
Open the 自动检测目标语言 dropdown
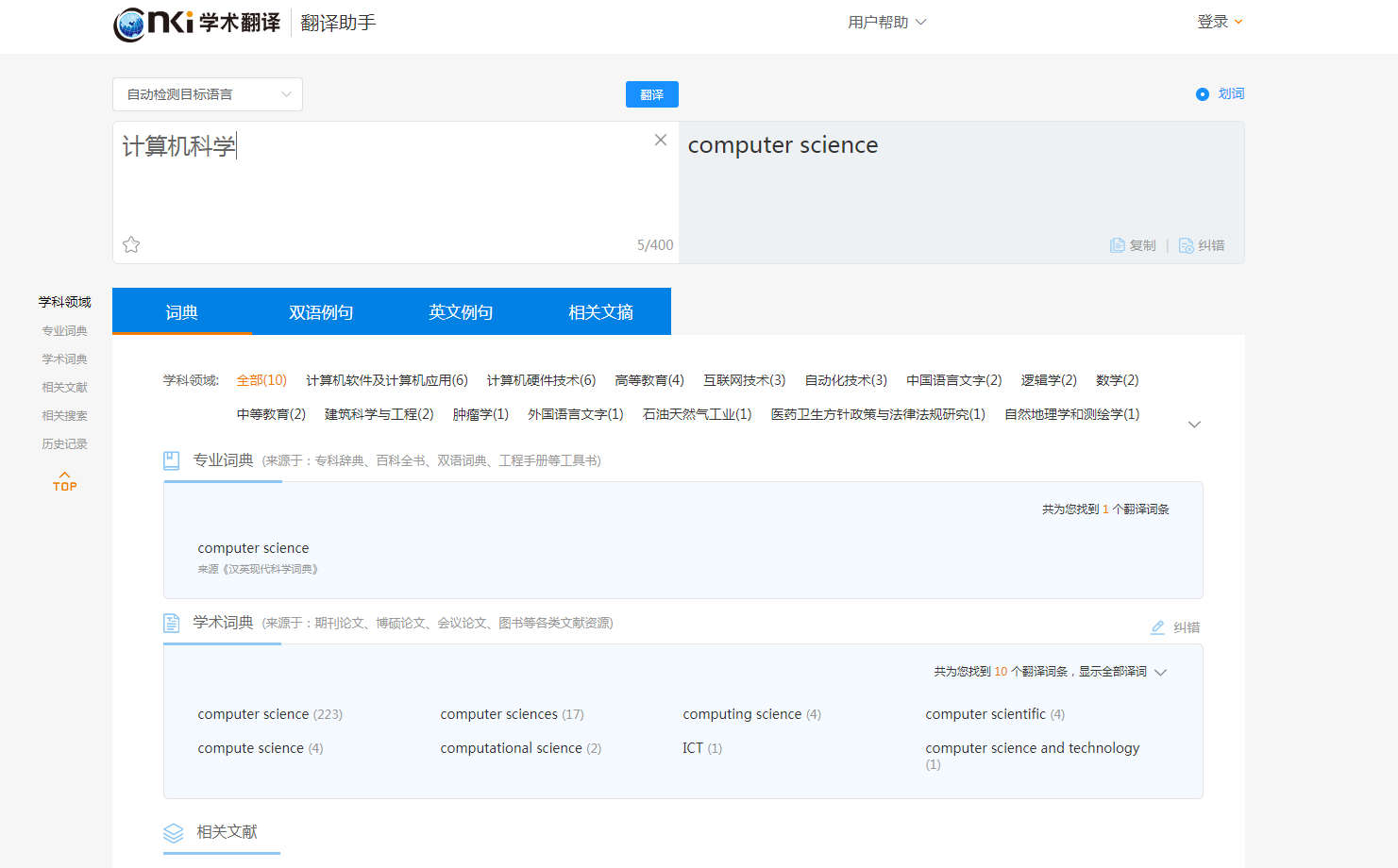(208, 94)
